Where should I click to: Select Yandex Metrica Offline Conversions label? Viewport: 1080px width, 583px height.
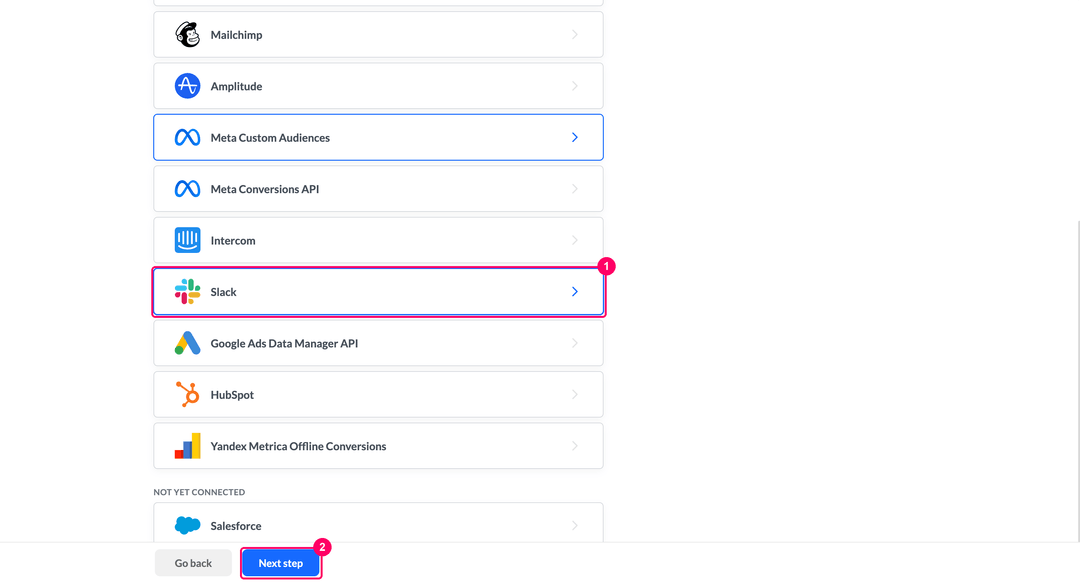pyautogui.click(x=298, y=447)
